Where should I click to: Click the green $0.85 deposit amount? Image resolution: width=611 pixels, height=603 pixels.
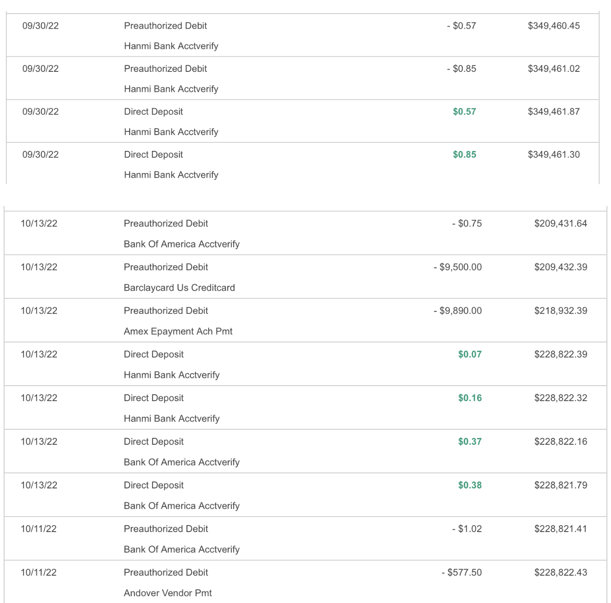pyautogui.click(x=464, y=155)
